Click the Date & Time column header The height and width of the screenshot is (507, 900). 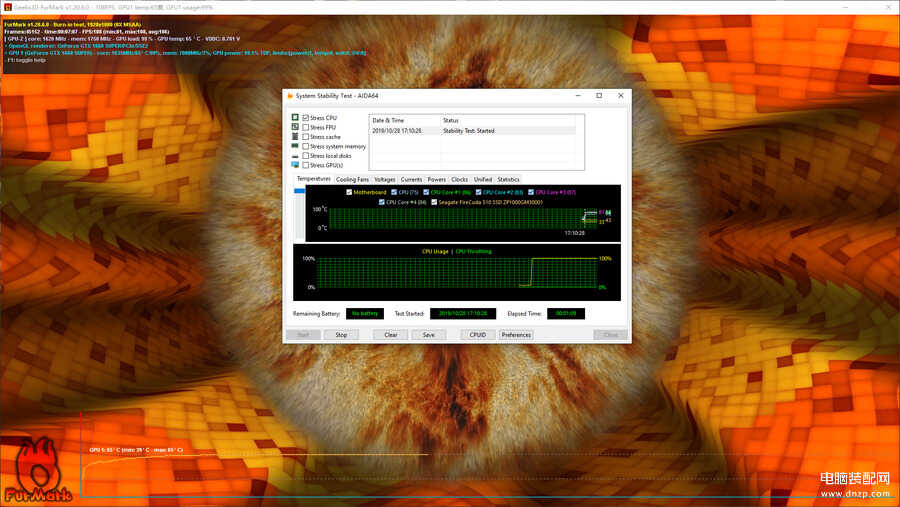tap(405, 121)
